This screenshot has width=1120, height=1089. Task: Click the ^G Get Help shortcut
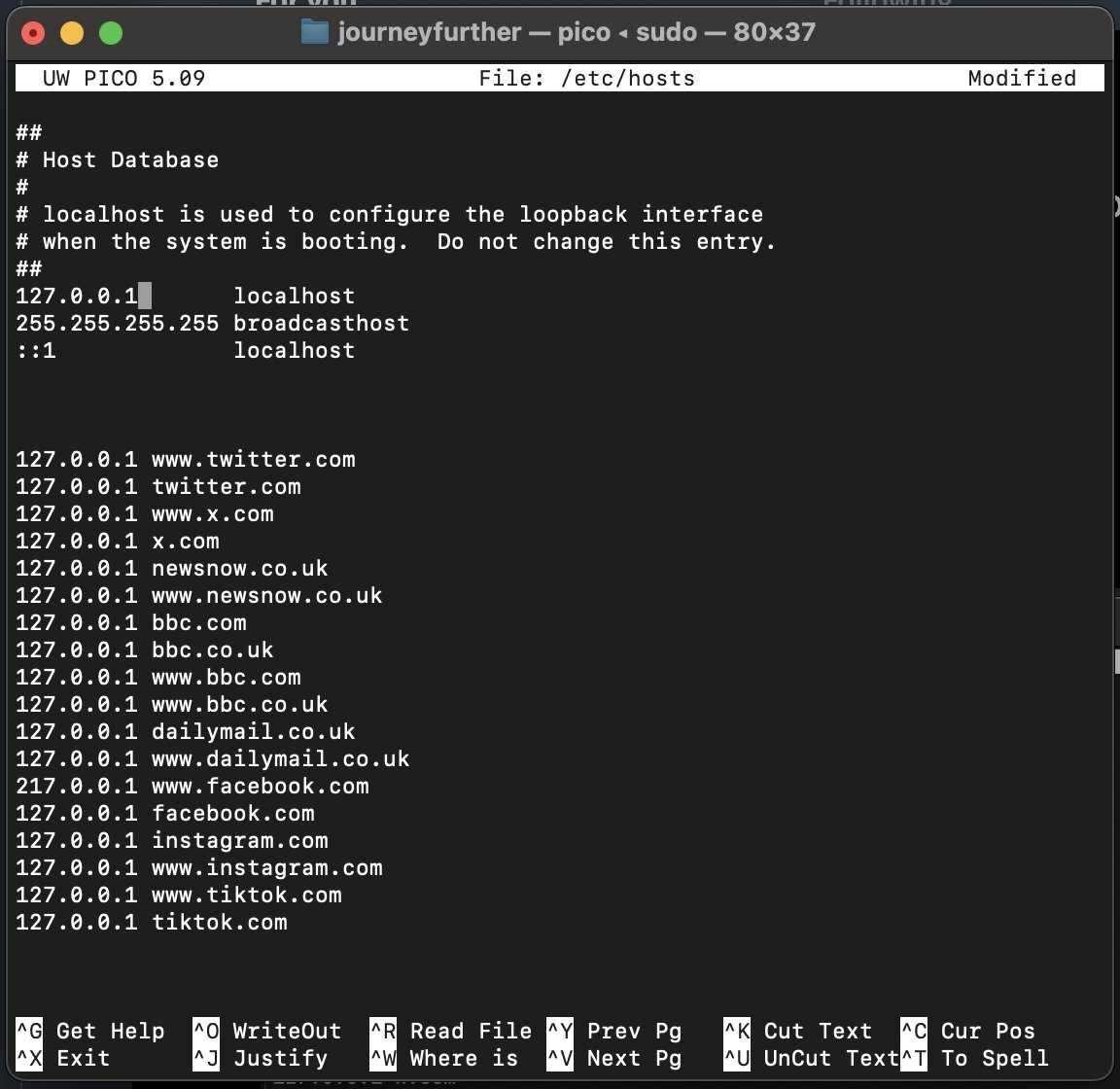(x=90, y=1031)
